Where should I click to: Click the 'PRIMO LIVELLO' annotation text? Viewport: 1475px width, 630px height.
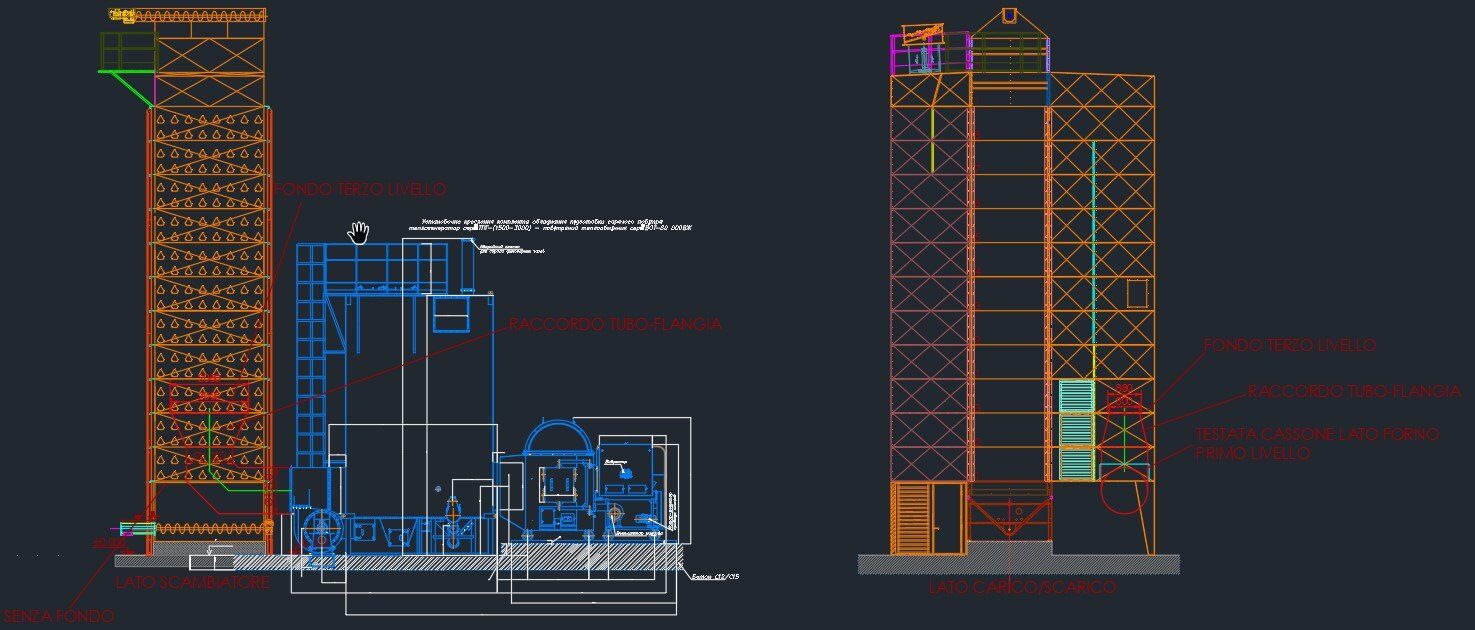click(1252, 453)
